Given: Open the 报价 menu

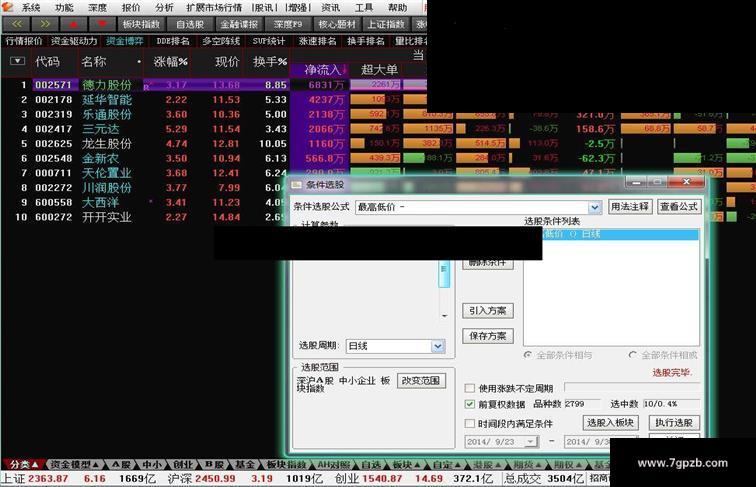Looking at the screenshot, I should (x=131, y=7).
